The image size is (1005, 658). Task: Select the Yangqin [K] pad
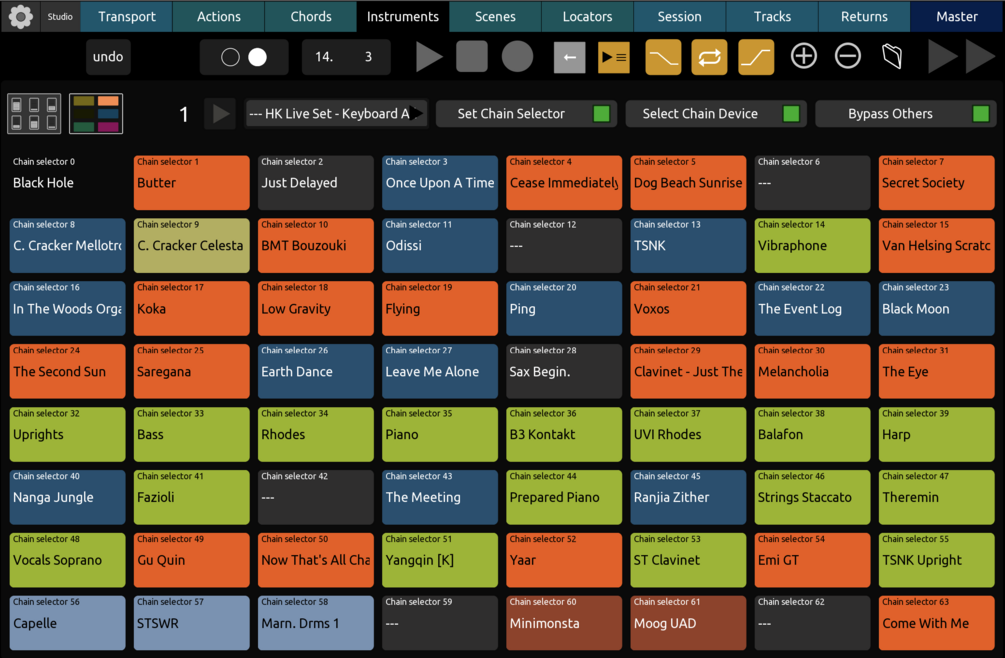click(x=440, y=559)
